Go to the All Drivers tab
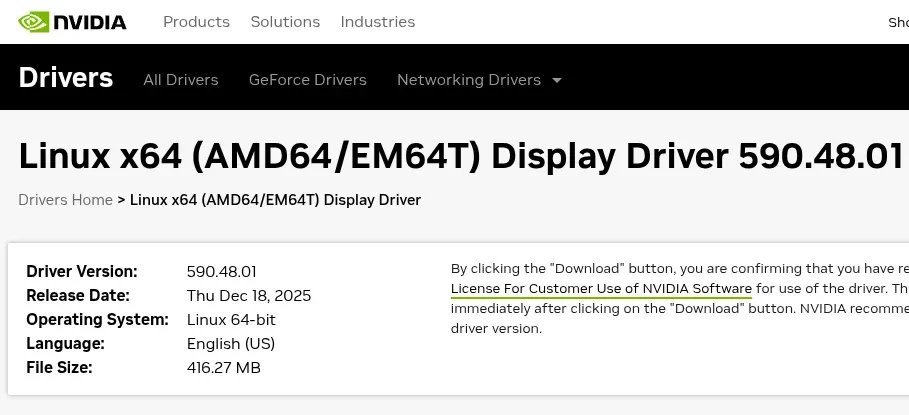 180,80
